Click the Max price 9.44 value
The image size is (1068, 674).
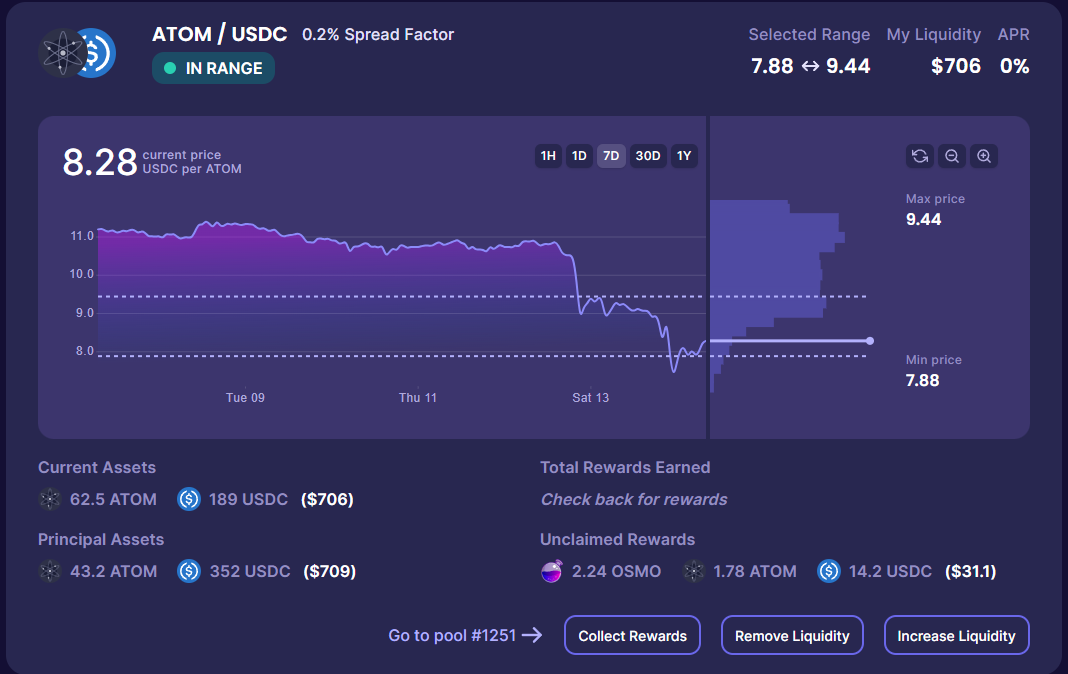923,219
